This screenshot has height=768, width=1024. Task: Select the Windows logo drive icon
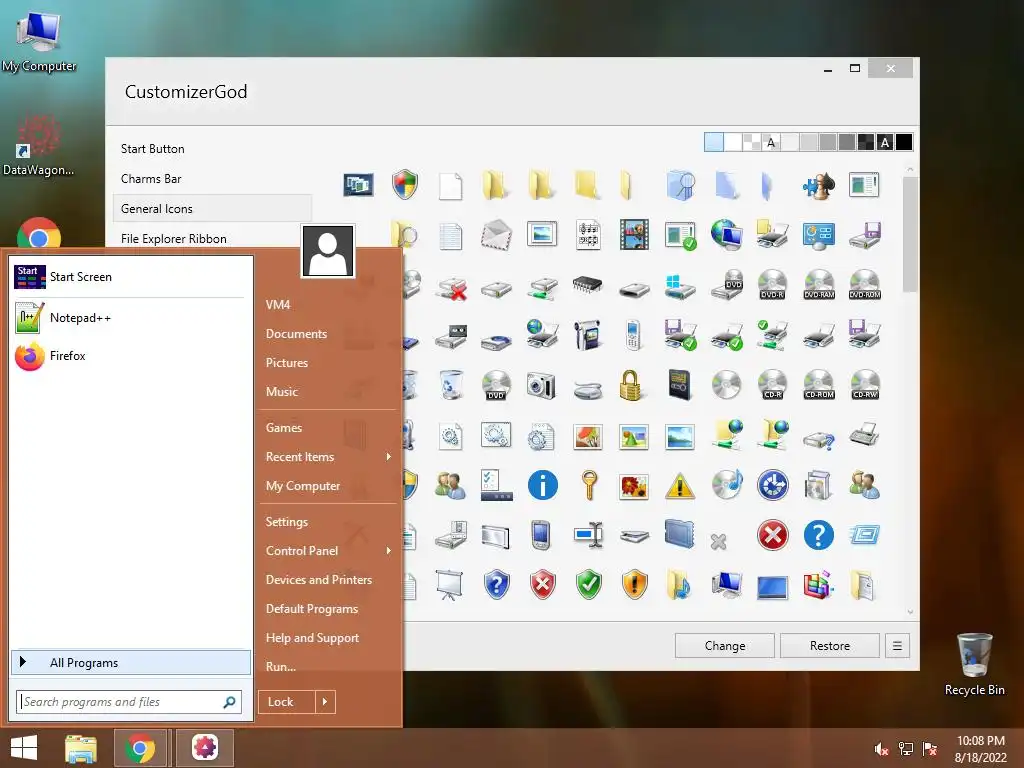679,286
